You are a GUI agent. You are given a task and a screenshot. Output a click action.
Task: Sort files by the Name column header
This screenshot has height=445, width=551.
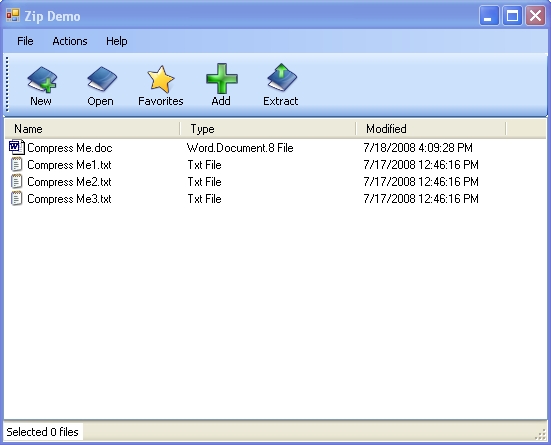pos(92,129)
